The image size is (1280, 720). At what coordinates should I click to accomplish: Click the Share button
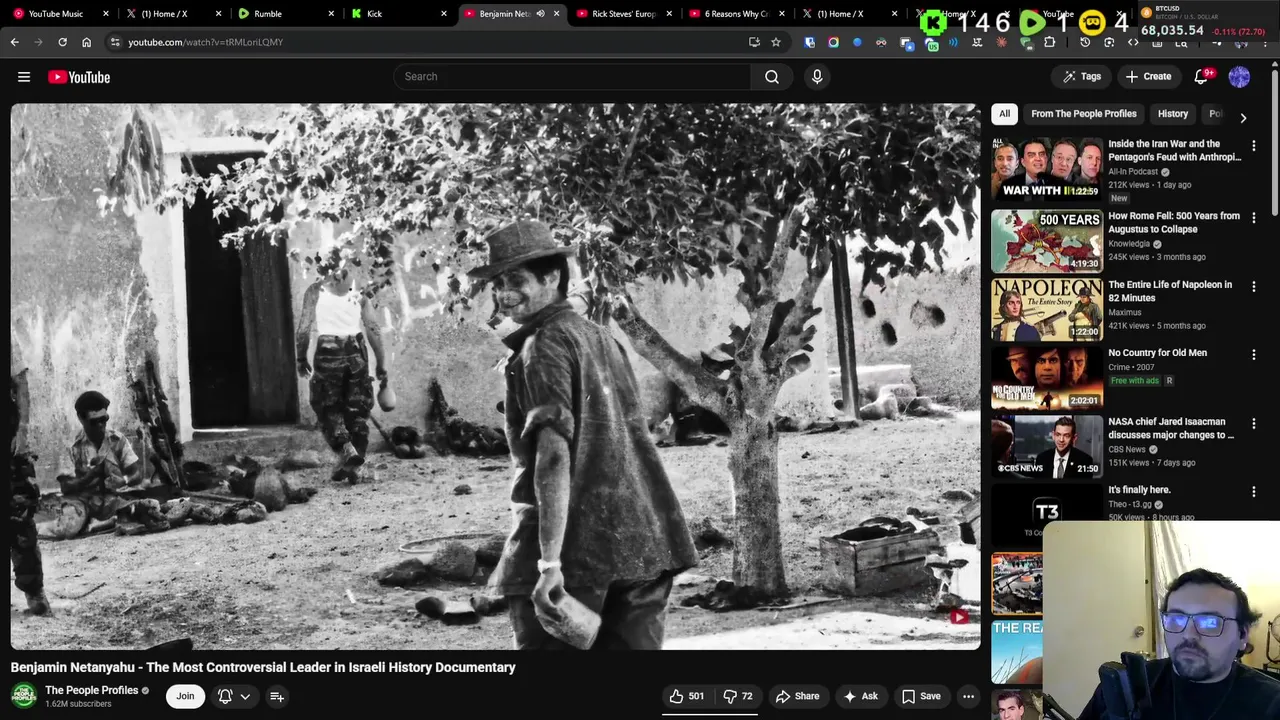coord(797,696)
